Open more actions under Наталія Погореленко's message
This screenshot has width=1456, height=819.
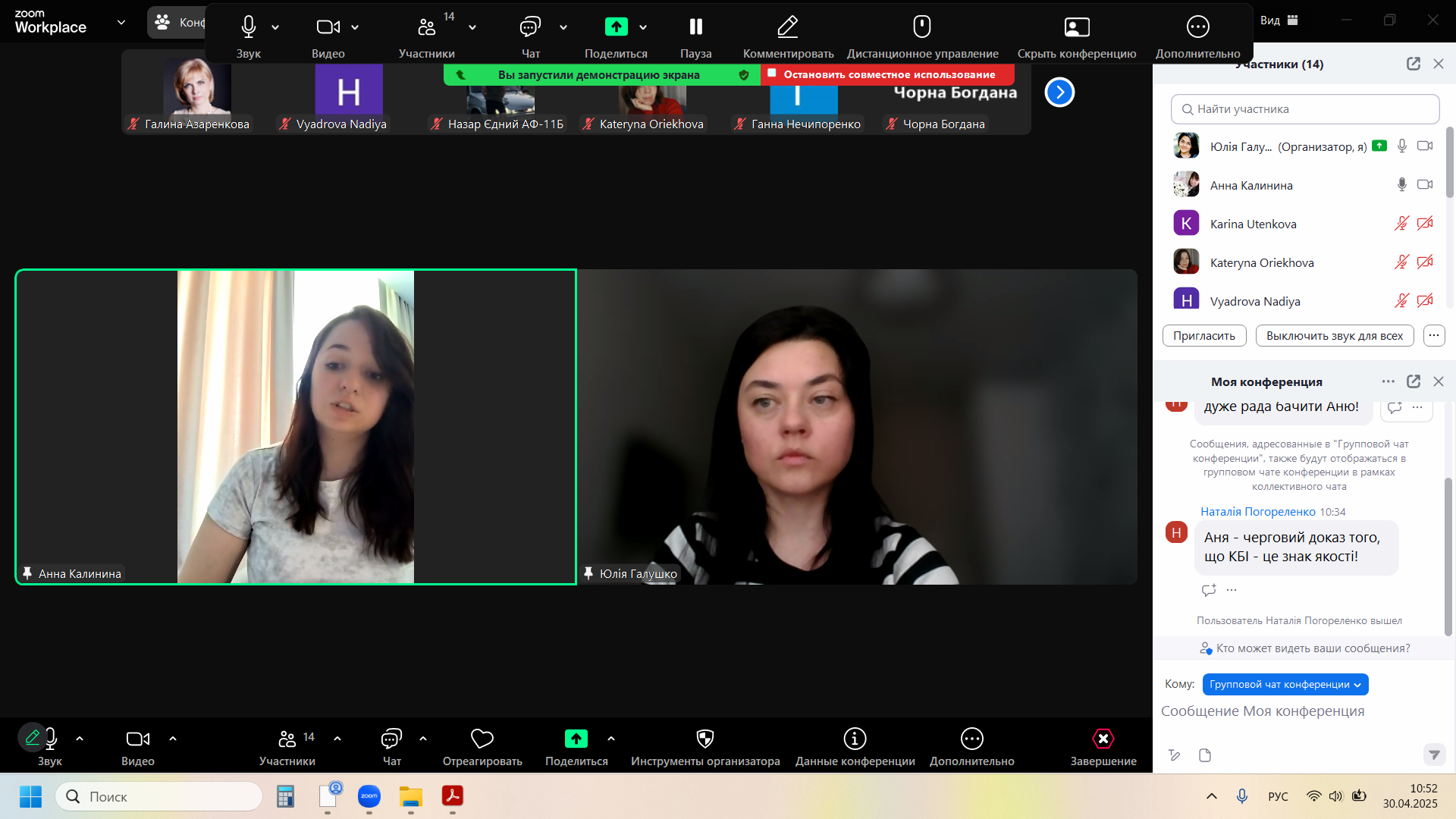click(1232, 590)
